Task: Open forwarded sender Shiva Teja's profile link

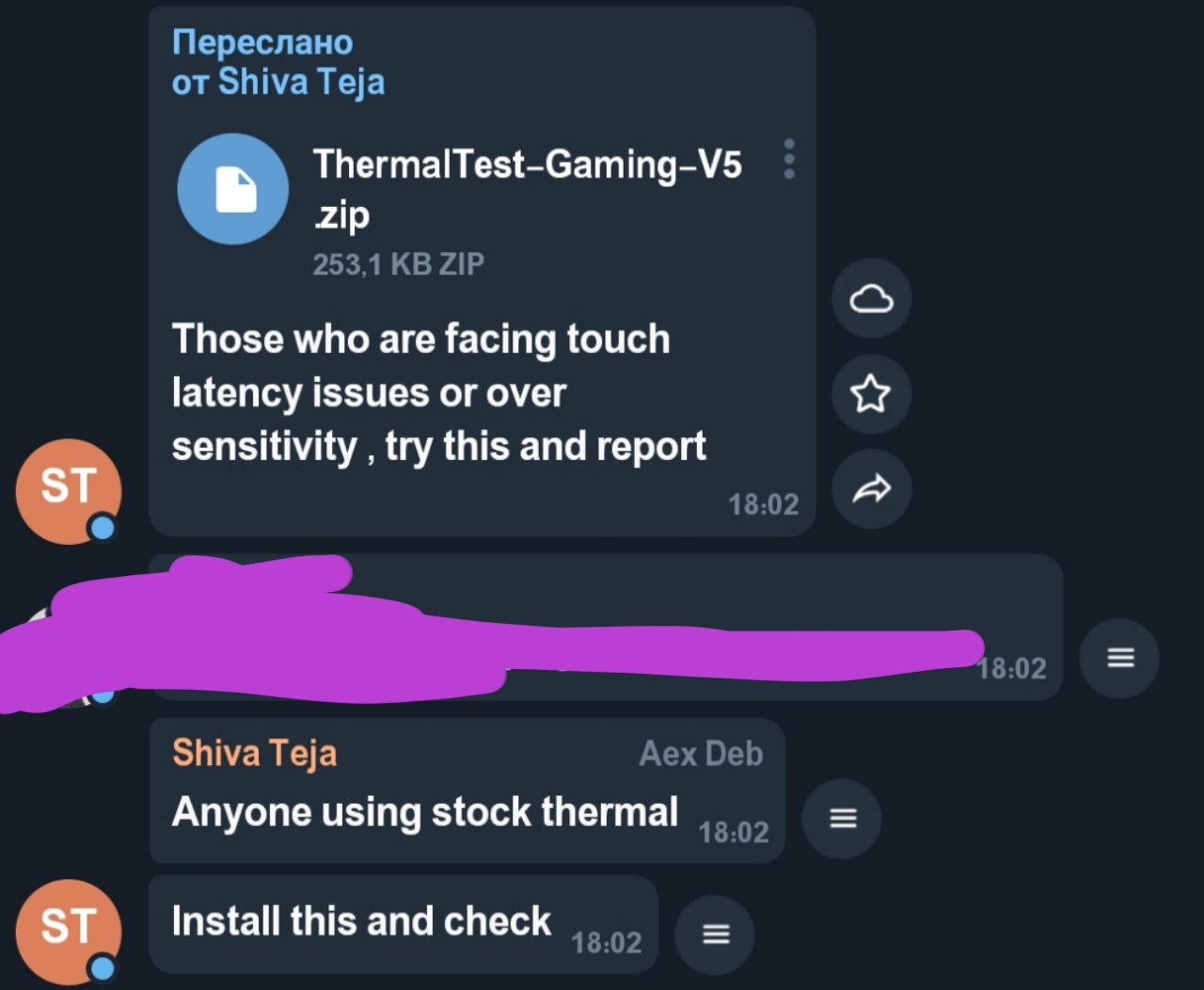Action: 301,82
